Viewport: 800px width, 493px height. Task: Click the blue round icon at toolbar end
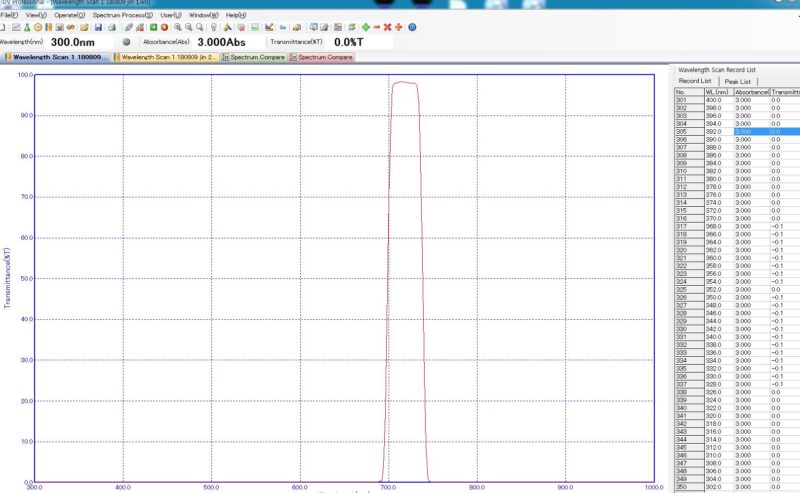click(x=412, y=27)
